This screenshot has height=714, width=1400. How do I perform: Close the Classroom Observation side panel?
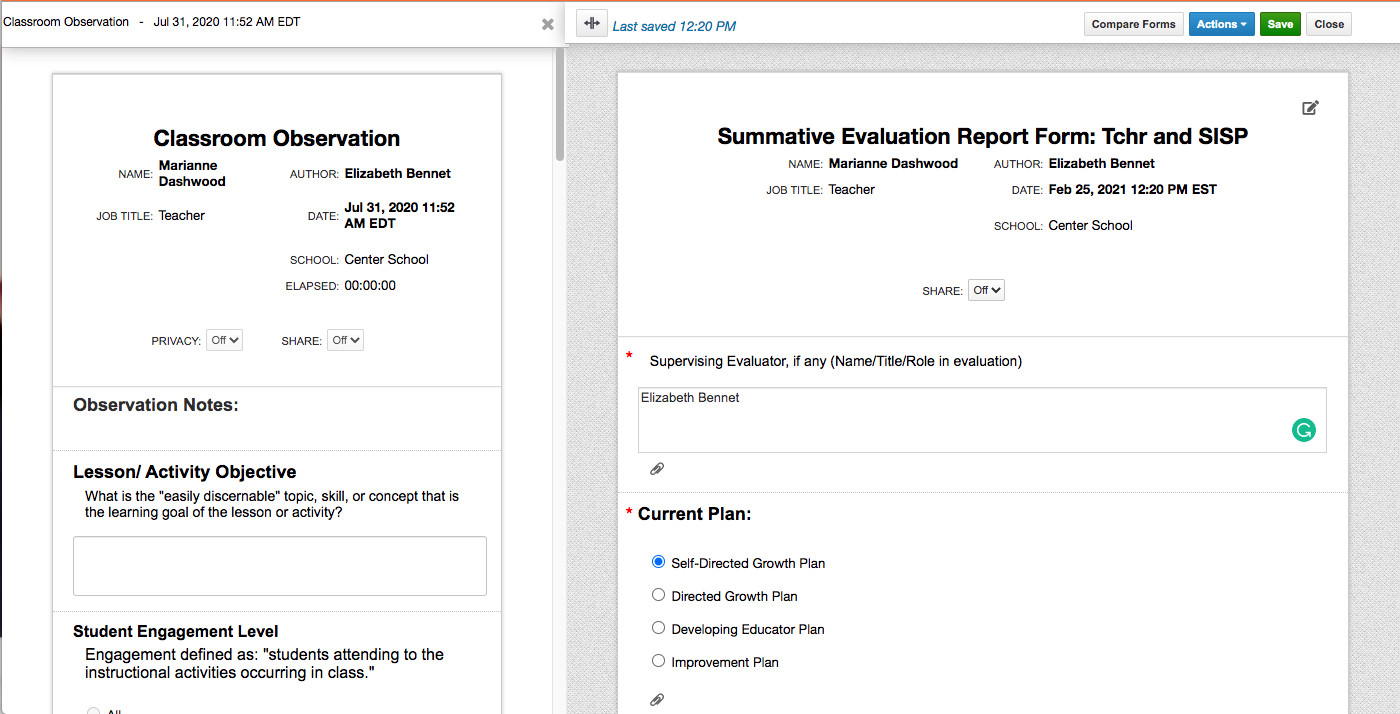[x=547, y=25]
